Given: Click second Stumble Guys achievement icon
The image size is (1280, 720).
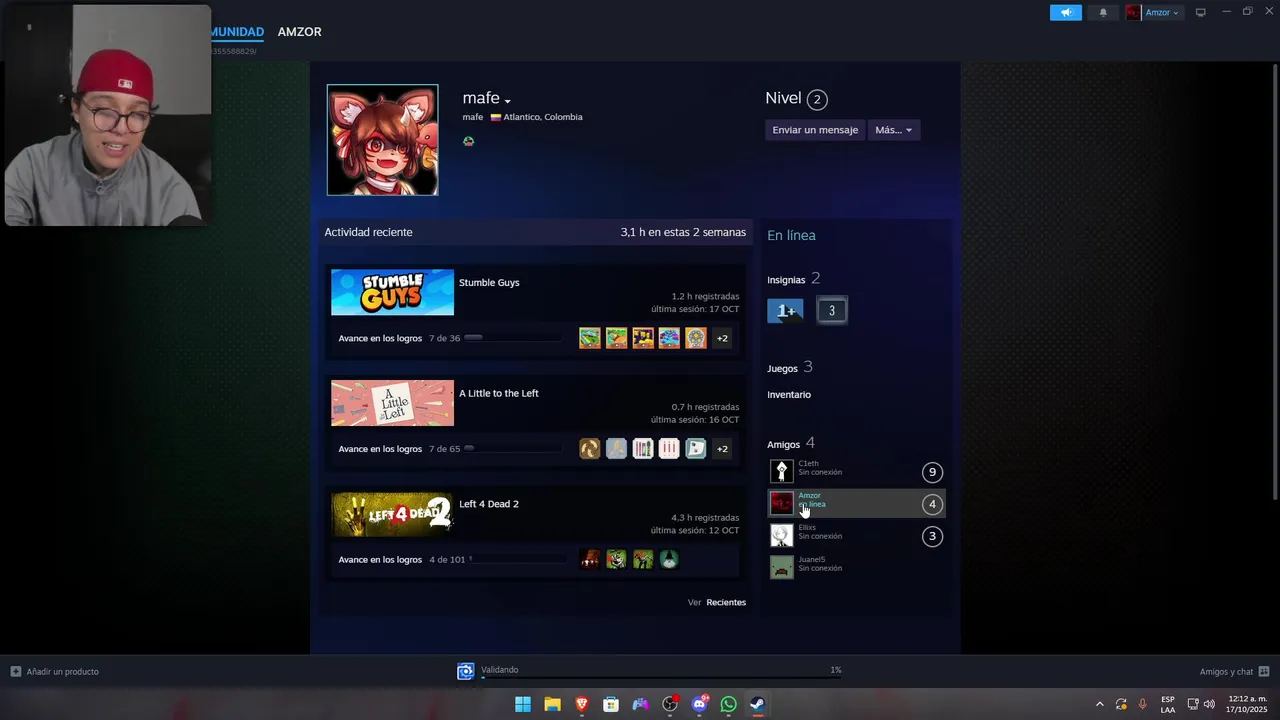Looking at the screenshot, I should 616,338.
